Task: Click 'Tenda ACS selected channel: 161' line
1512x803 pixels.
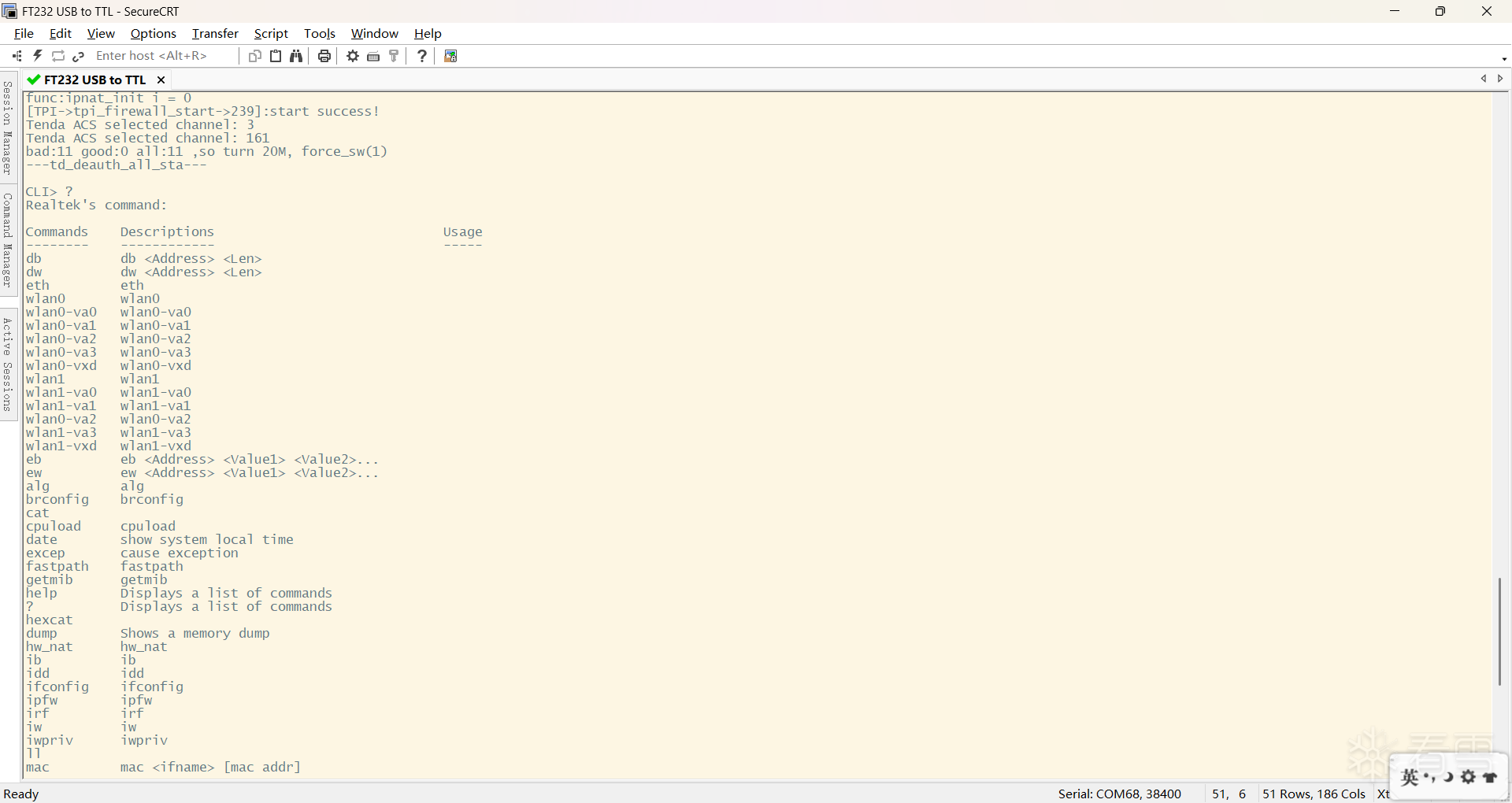Action: [148, 138]
